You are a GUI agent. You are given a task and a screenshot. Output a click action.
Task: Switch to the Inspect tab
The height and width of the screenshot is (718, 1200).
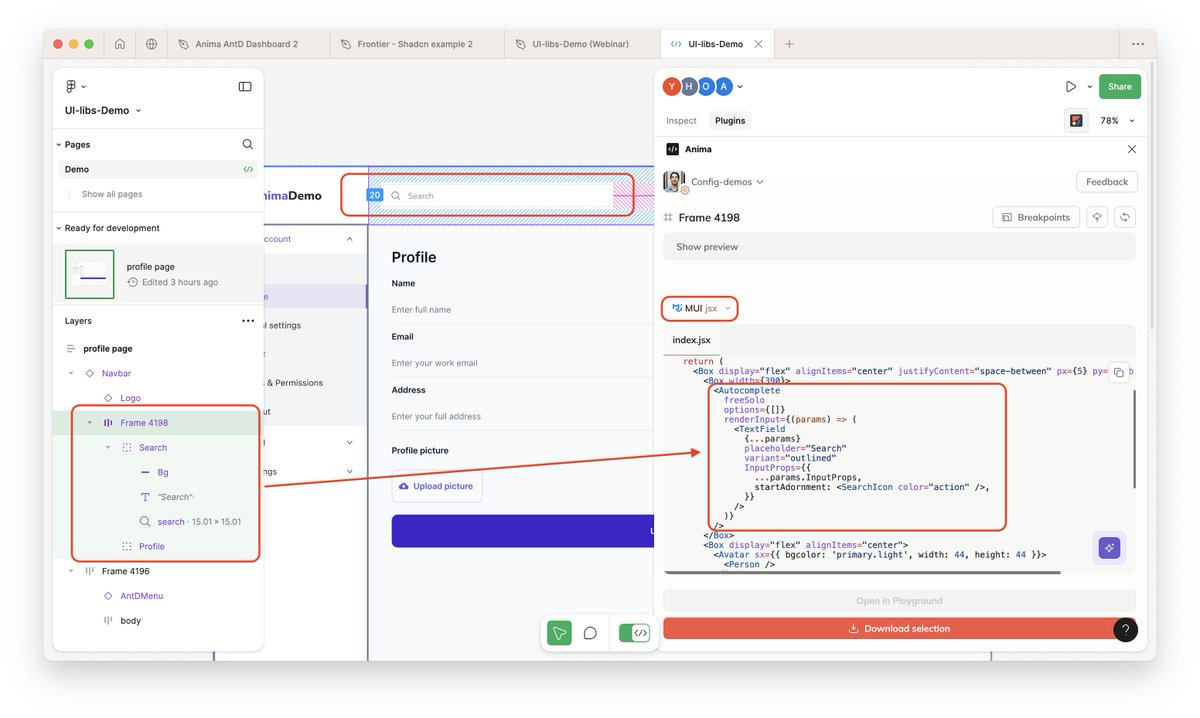click(x=681, y=120)
